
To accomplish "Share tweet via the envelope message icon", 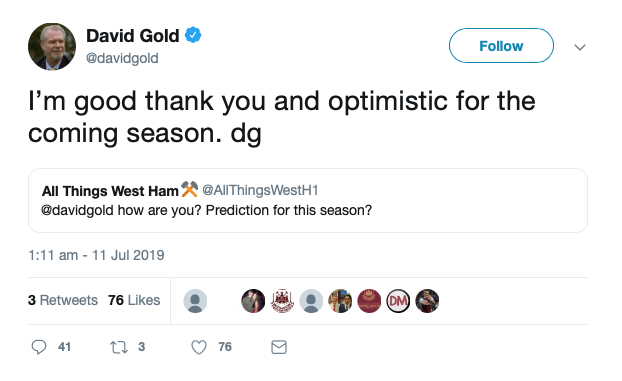I will 279,347.
